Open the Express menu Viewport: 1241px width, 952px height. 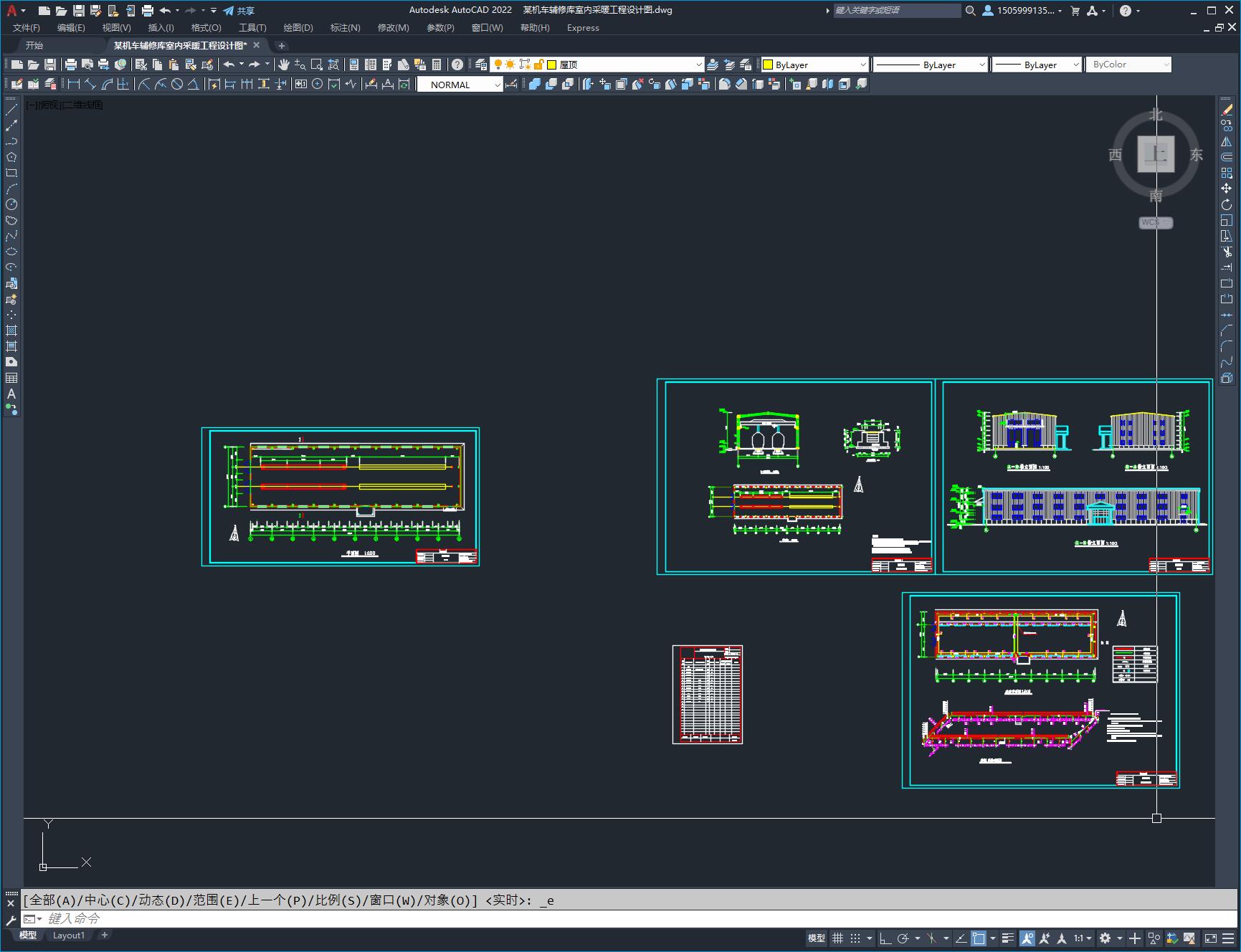583,27
